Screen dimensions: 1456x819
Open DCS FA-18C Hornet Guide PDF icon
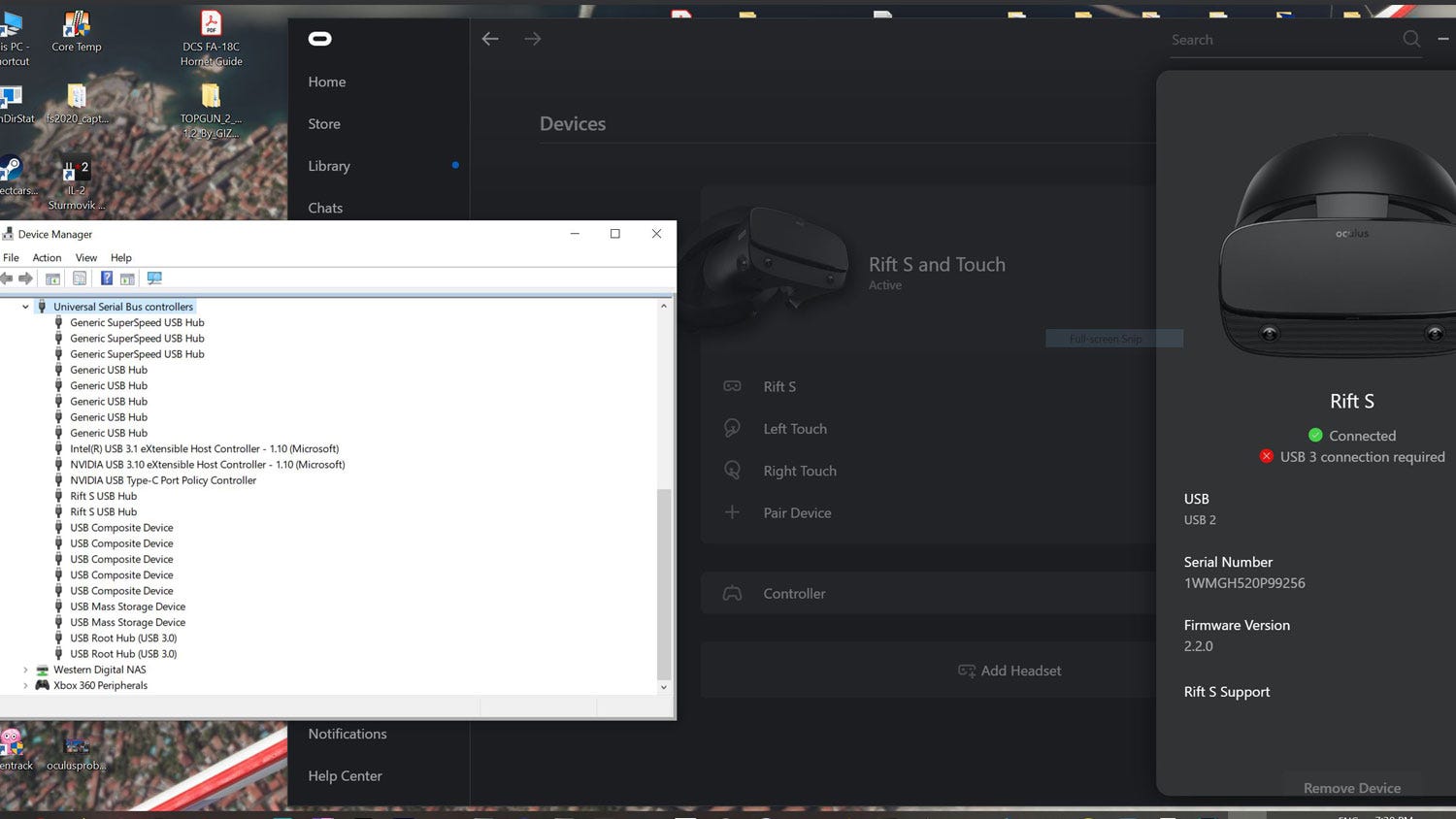pos(211,39)
